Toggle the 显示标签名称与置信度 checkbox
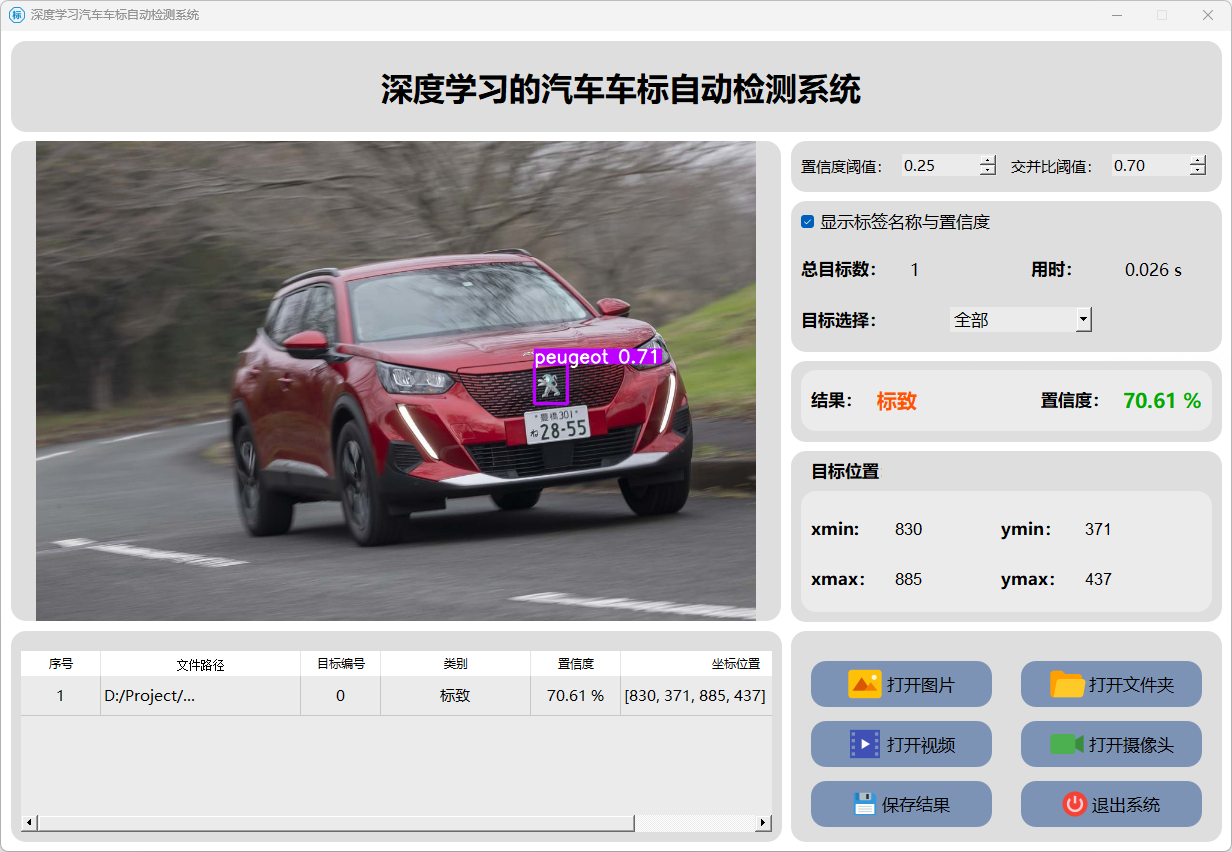The height and width of the screenshot is (852, 1232). [808, 222]
